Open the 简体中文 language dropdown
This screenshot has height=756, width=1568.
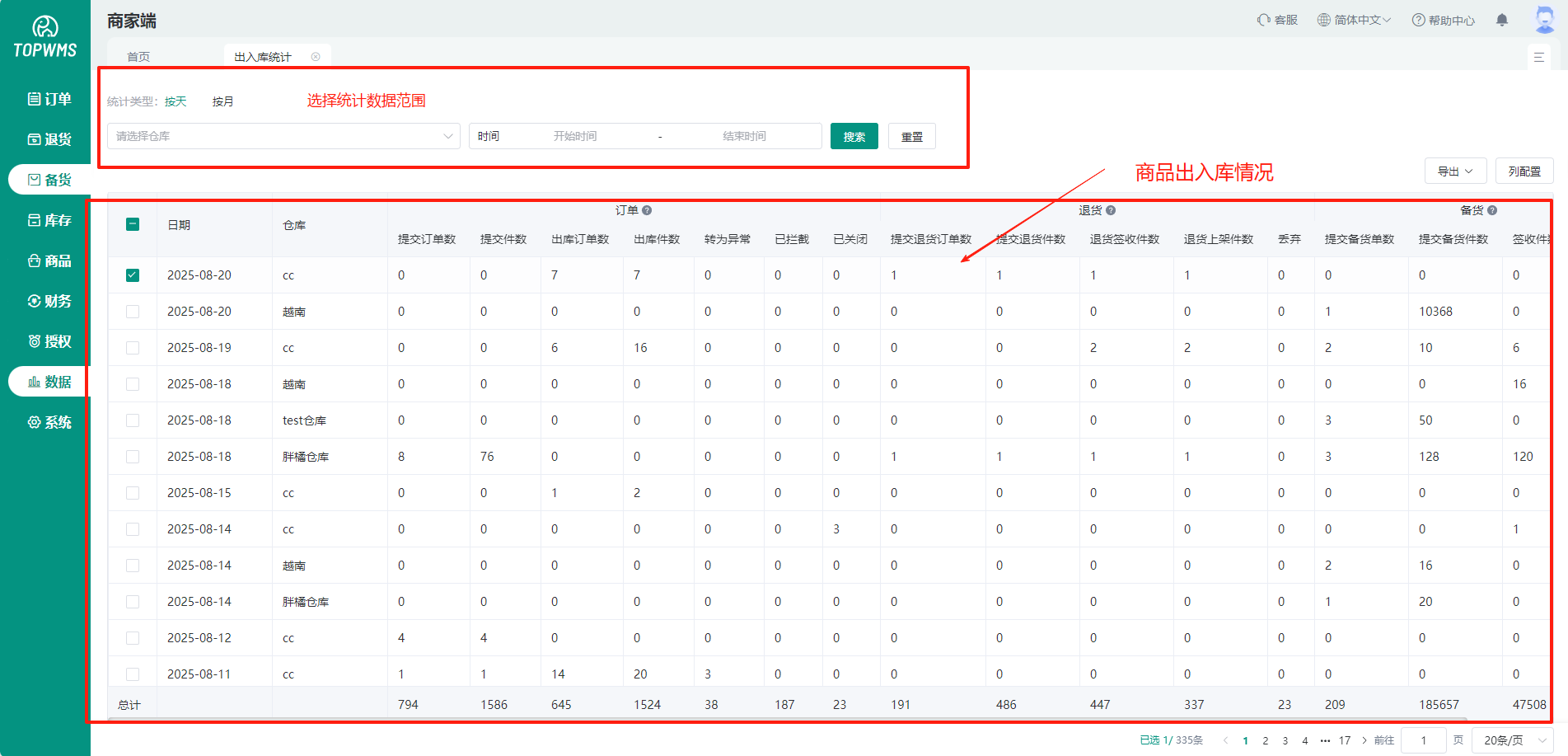pyautogui.click(x=1354, y=20)
